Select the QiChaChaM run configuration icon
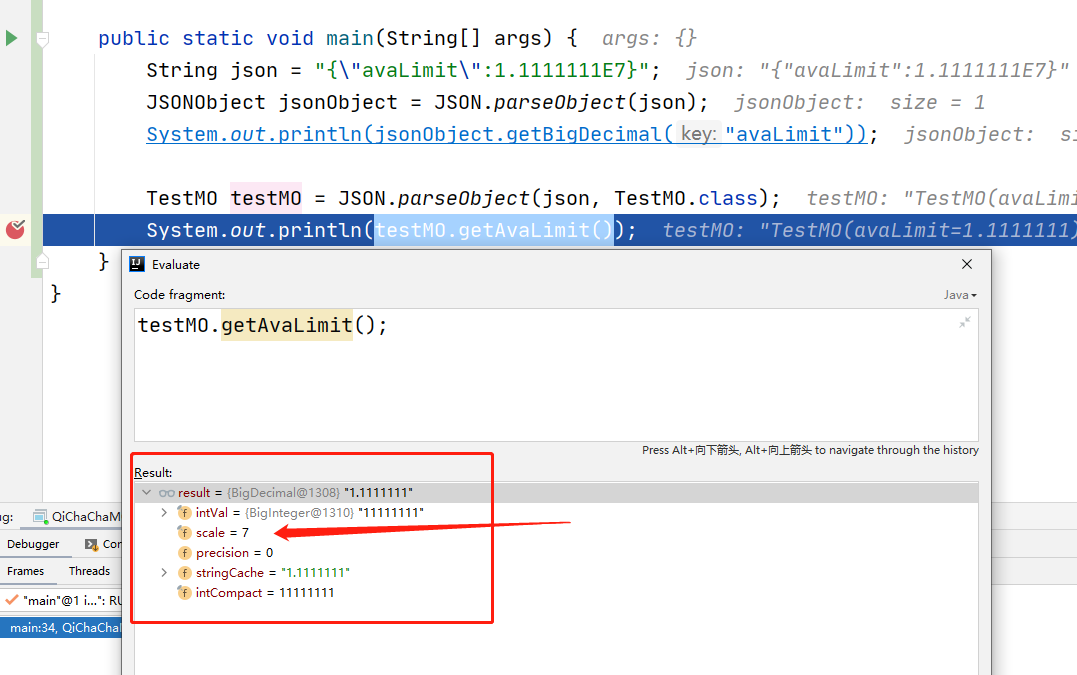1077x675 pixels. coord(39,516)
